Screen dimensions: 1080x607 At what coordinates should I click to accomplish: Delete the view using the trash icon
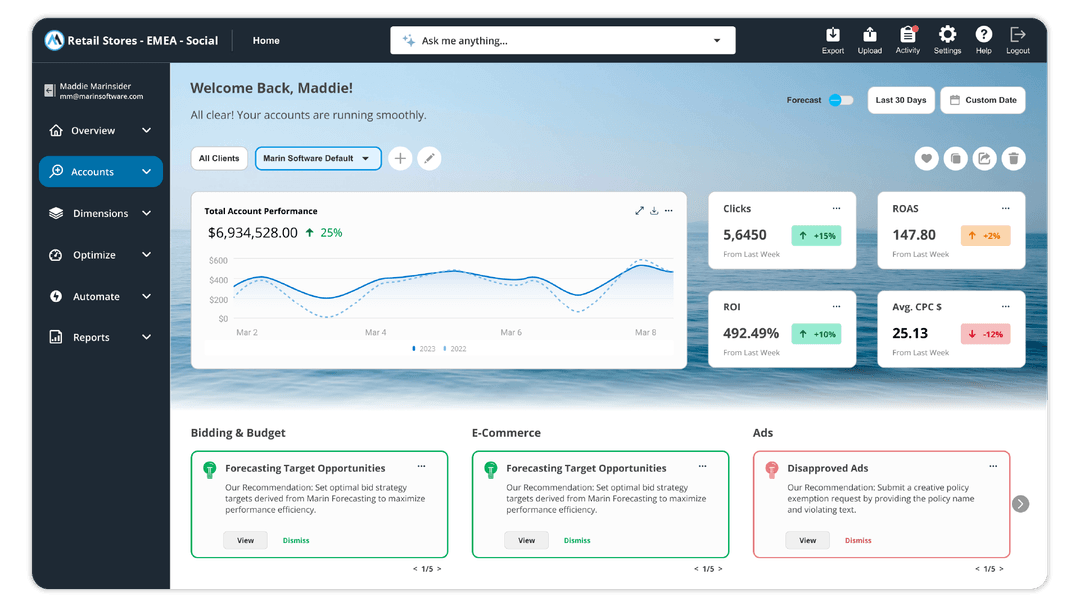click(x=1013, y=158)
